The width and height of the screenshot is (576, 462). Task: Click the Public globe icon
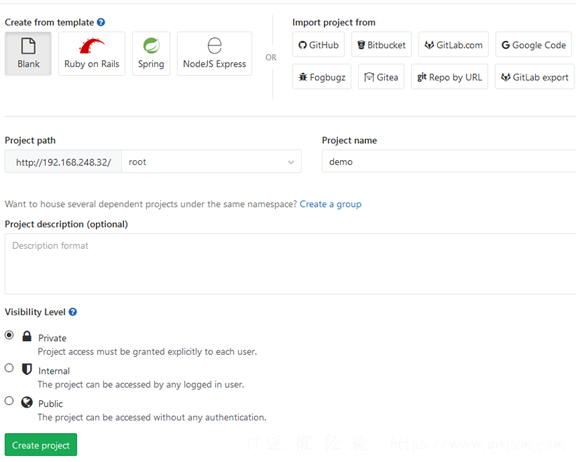[27, 402]
